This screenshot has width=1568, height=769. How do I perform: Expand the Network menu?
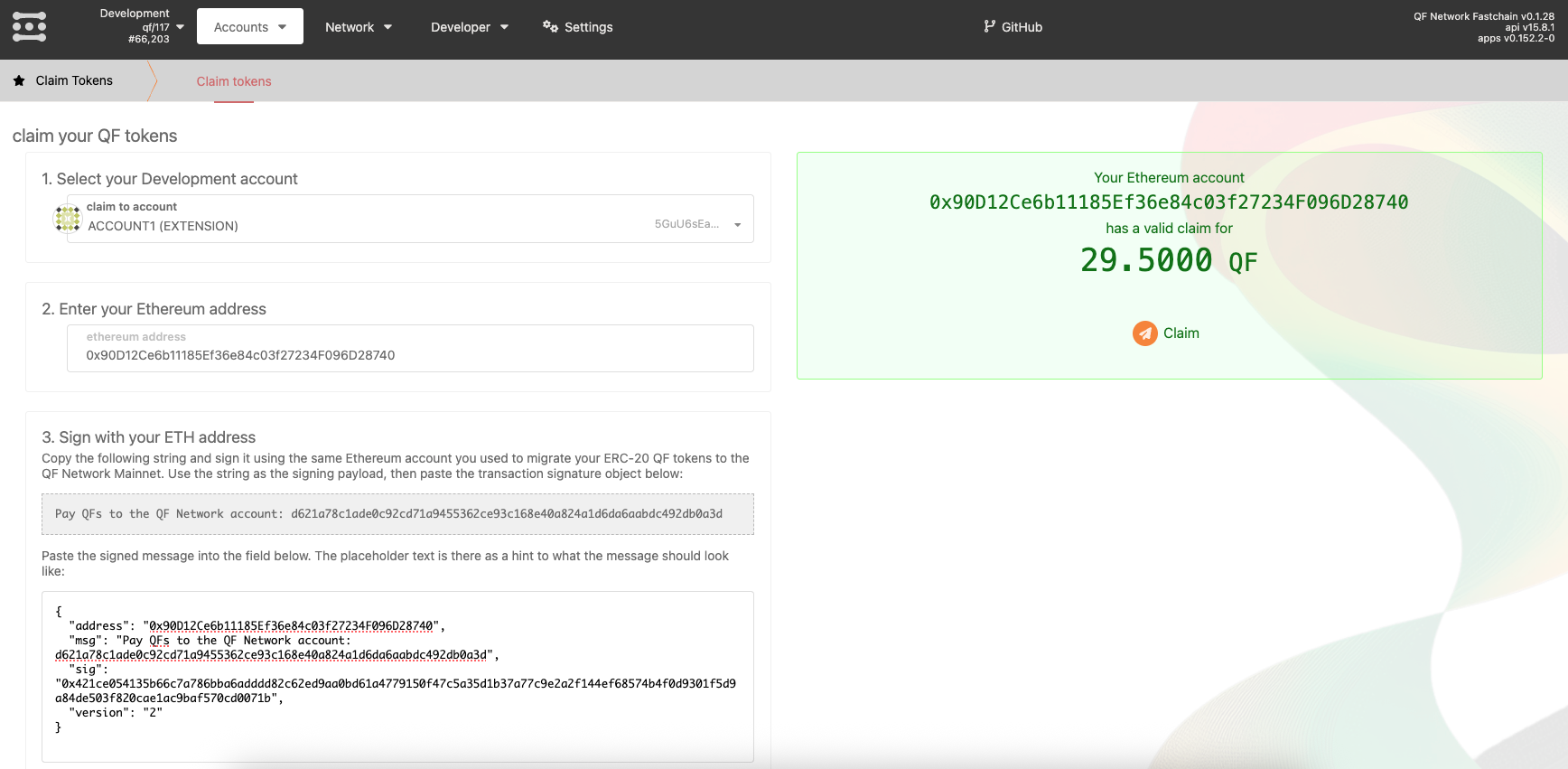pyautogui.click(x=359, y=27)
